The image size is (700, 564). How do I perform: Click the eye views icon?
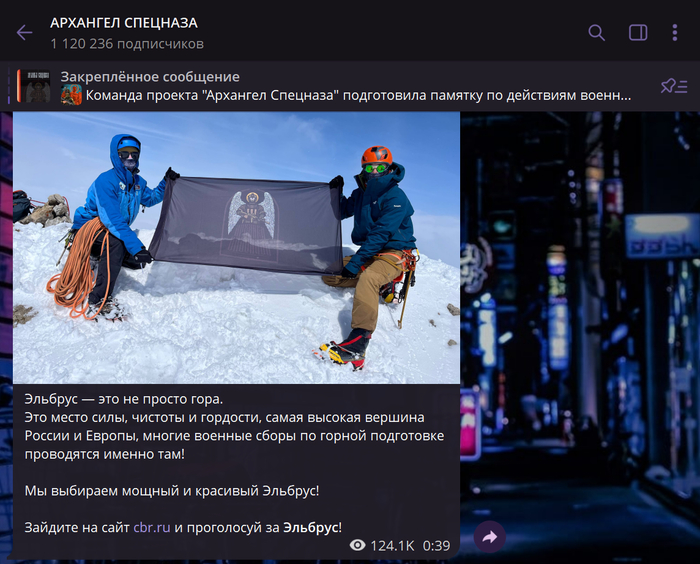[358, 546]
